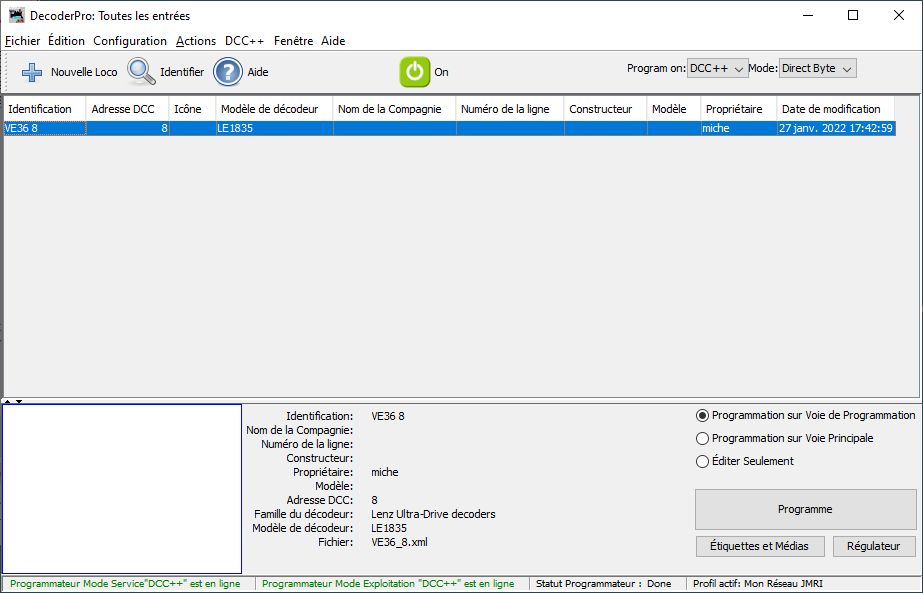Collapse the split pane with the up arrow
Image resolution: width=923 pixels, height=593 pixels.
tap(8, 401)
